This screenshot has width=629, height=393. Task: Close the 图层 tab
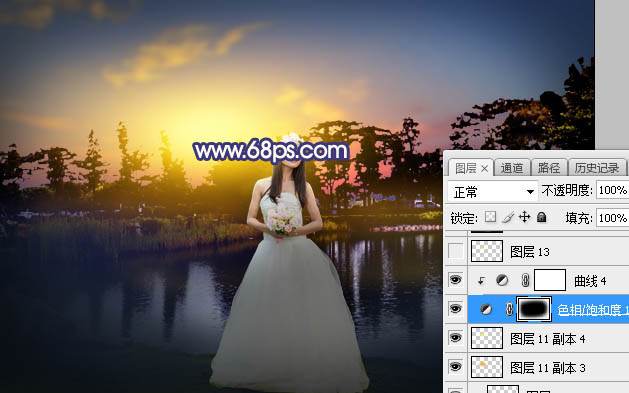(485, 169)
